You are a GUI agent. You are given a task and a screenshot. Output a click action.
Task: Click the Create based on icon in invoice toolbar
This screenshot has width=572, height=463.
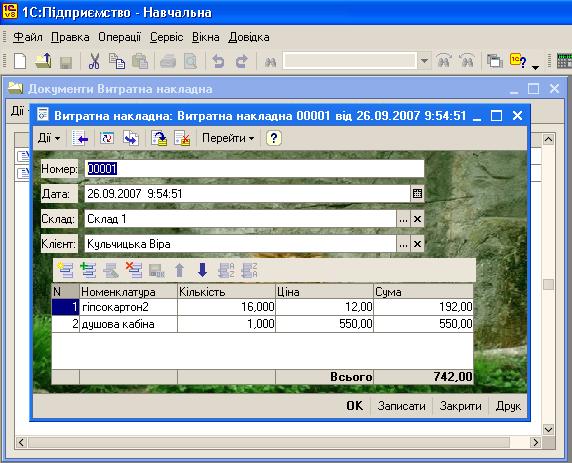point(131,138)
